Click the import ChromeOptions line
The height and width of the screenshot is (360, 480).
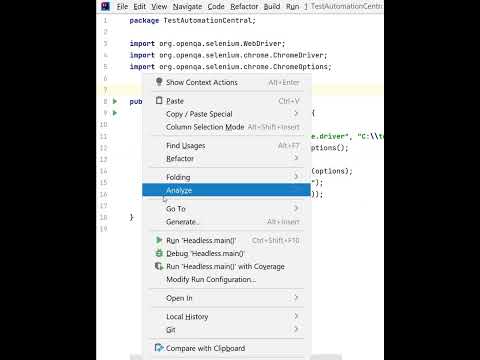230,67
